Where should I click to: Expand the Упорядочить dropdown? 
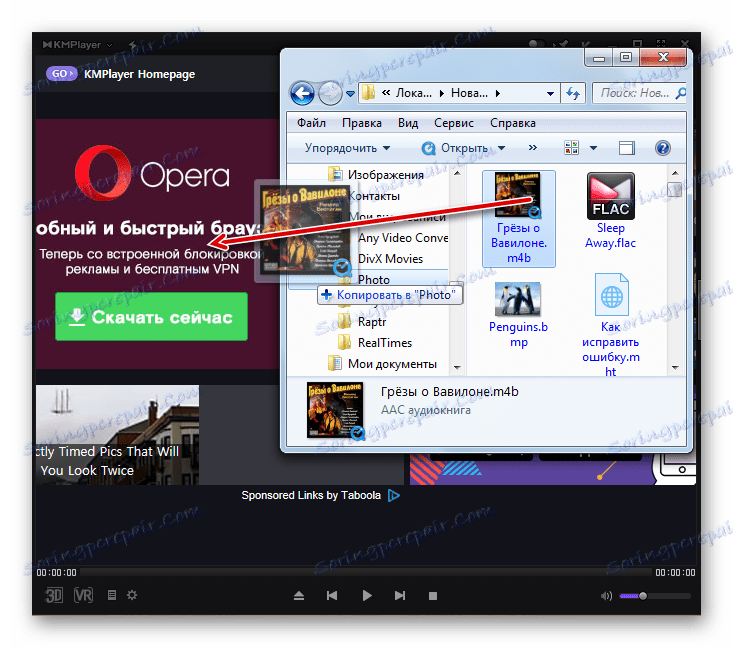(347, 148)
